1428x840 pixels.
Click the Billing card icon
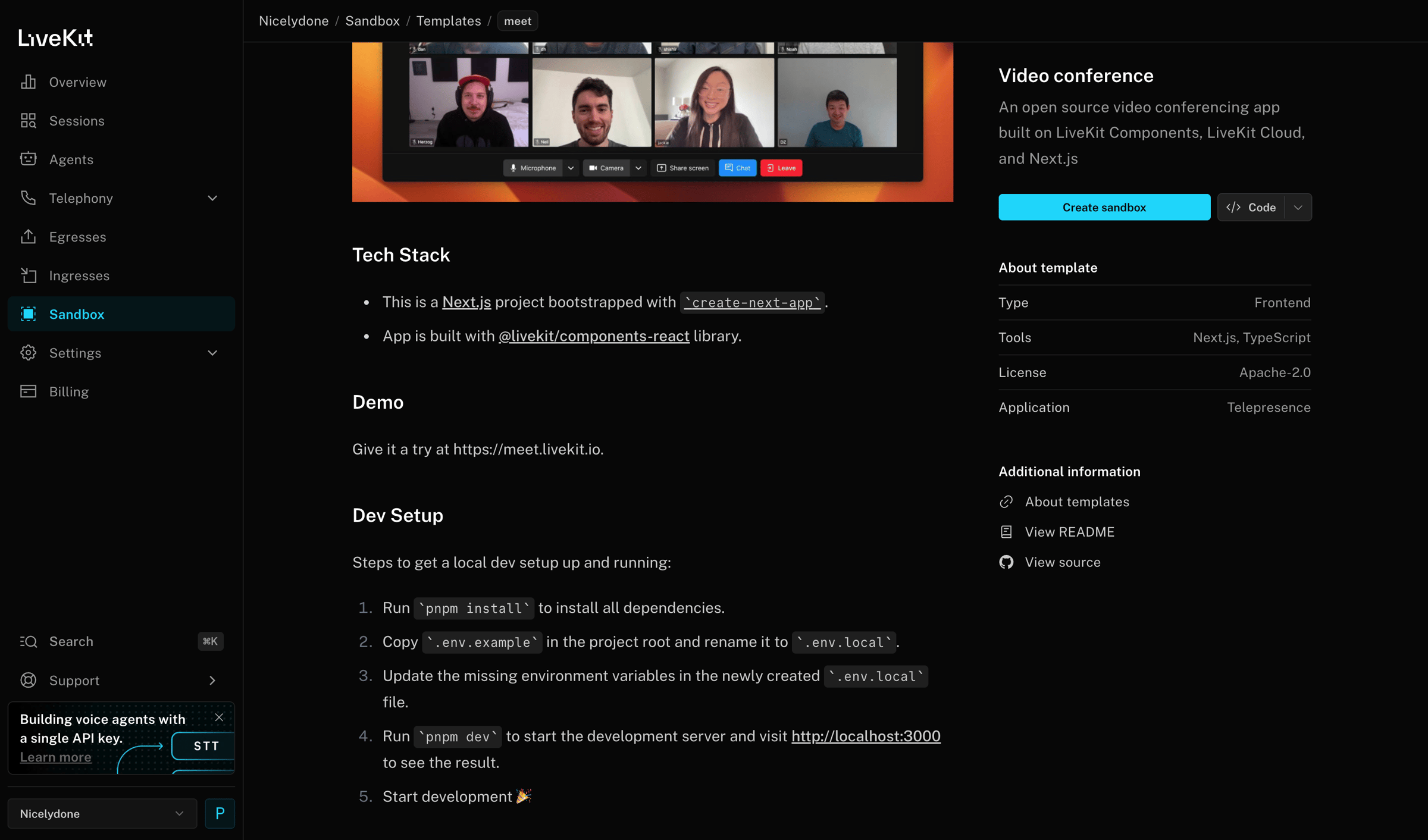click(x=28, y=391)
